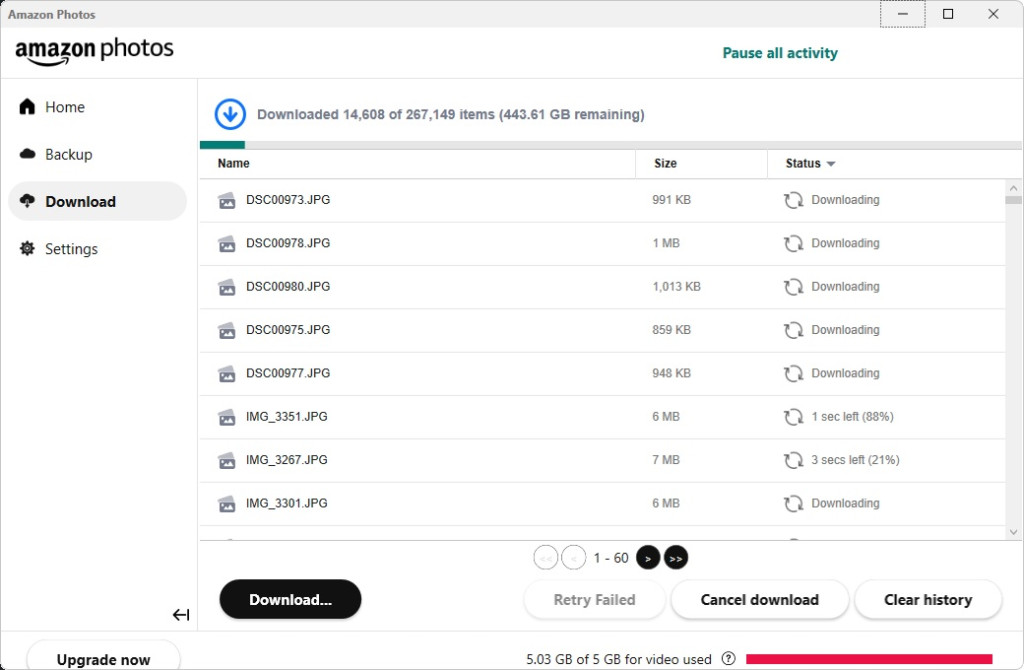Viewport: 1024px width, 670px height.
Task: Click the Settings gear icon
Action: point(27,249)
